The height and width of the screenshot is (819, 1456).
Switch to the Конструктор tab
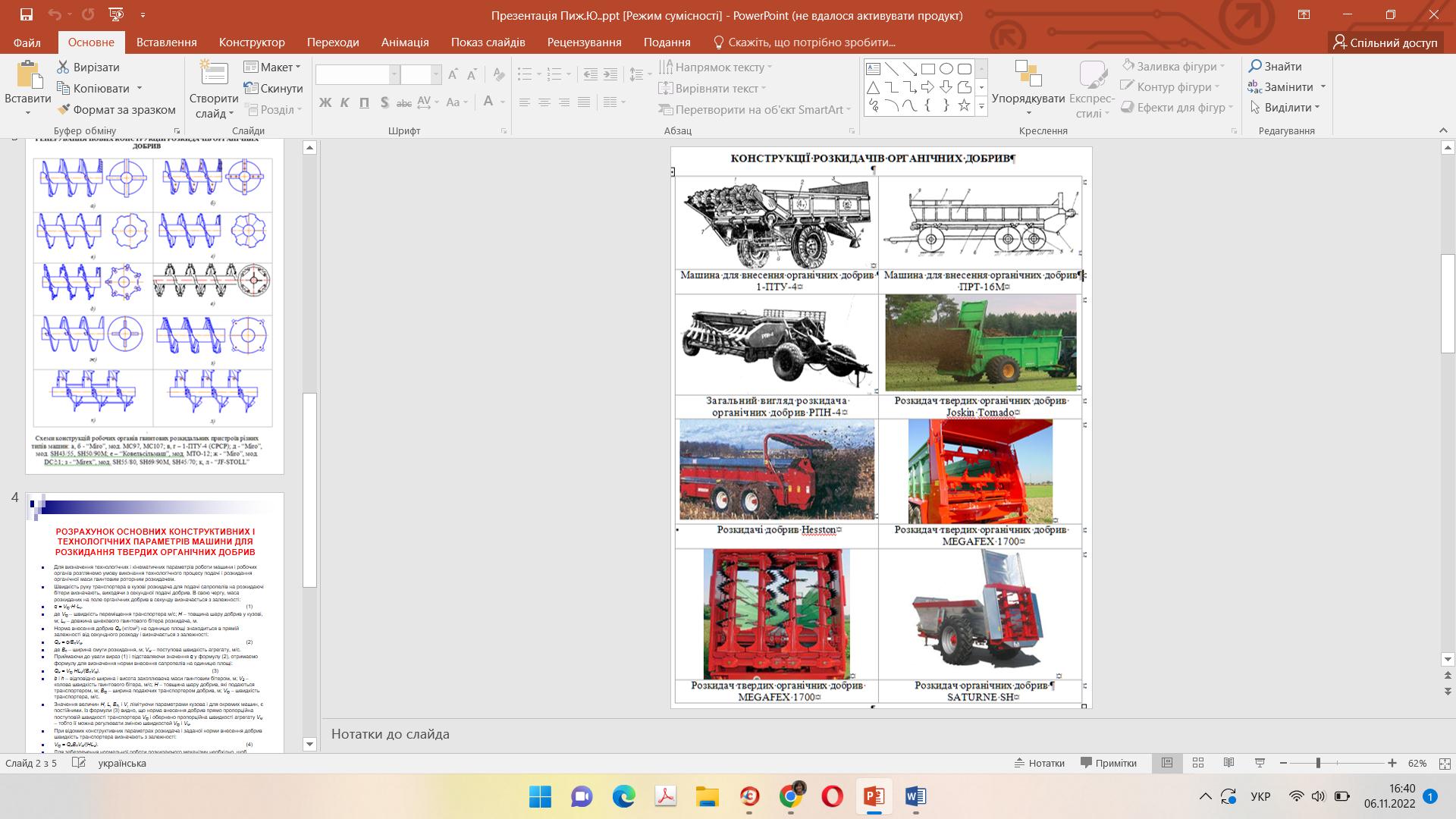tap(252, 42)
